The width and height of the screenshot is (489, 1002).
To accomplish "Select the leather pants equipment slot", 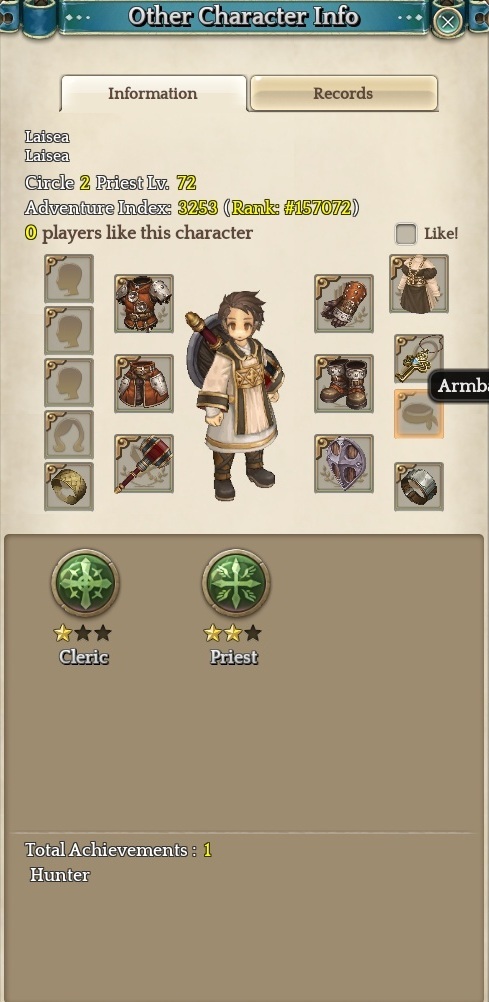I will tap(144, 383).
